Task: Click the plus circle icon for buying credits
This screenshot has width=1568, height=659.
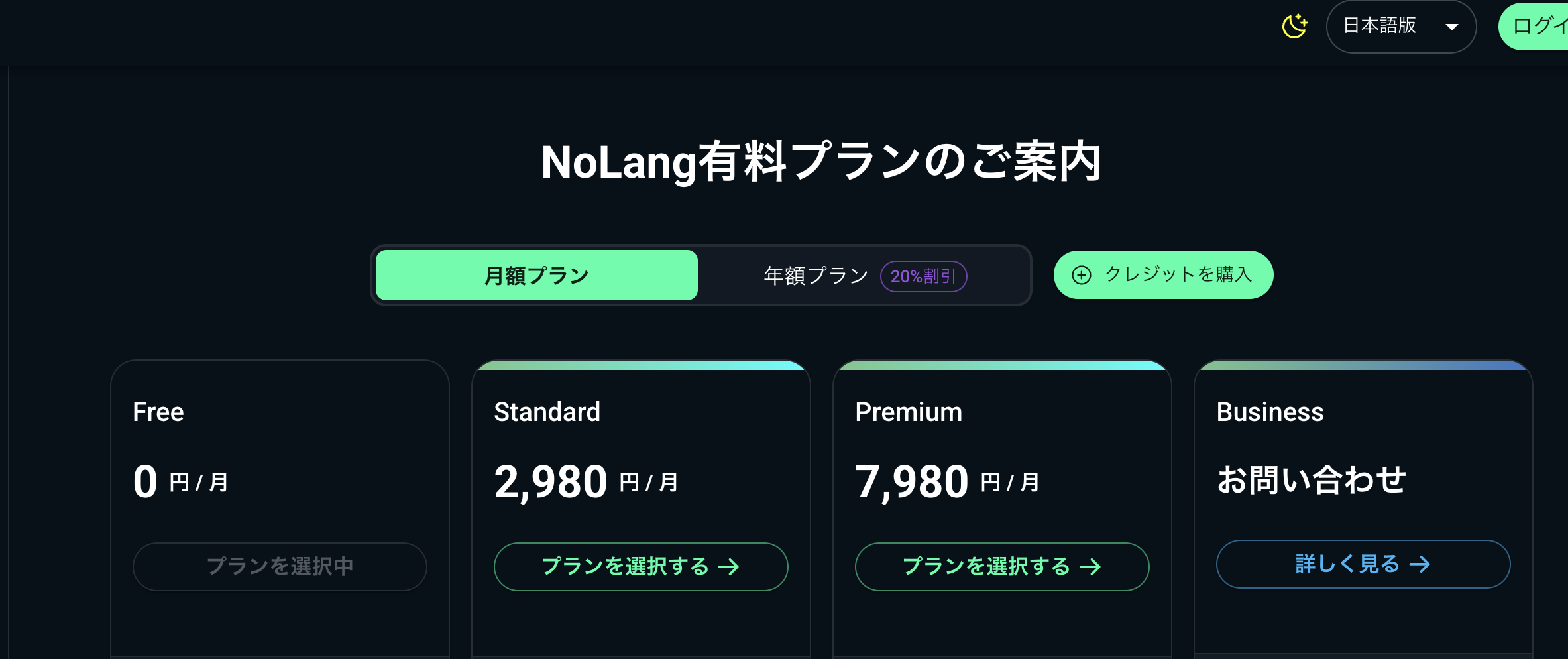Action: point(1082,275)
